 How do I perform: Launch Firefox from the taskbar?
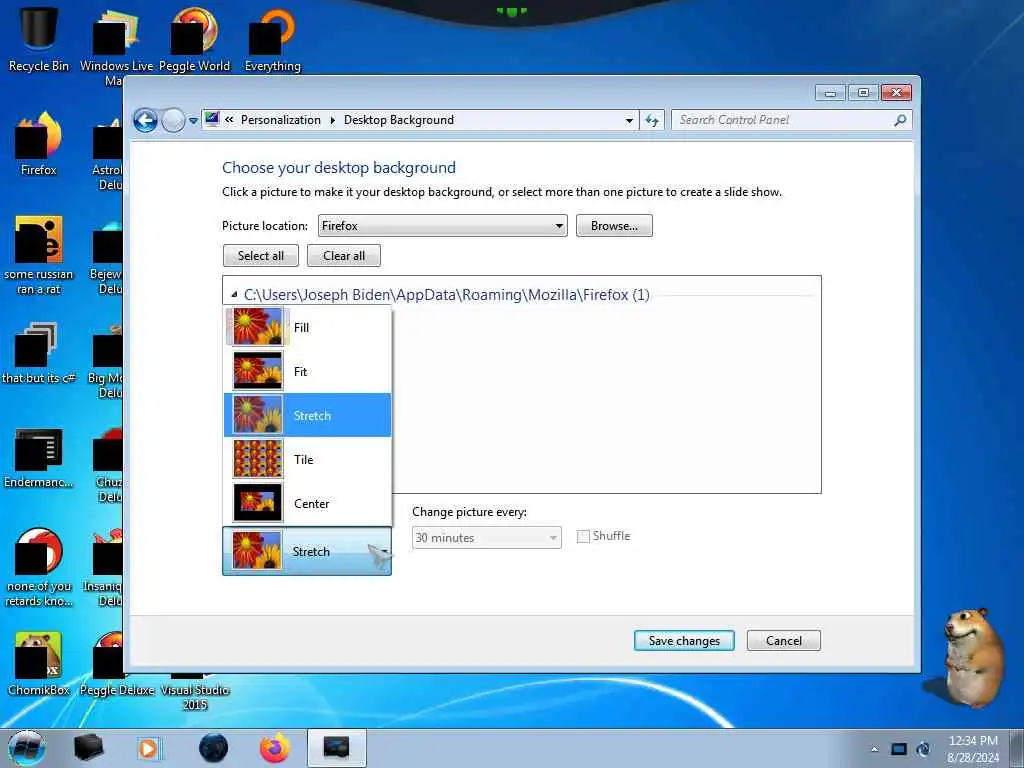275,748
